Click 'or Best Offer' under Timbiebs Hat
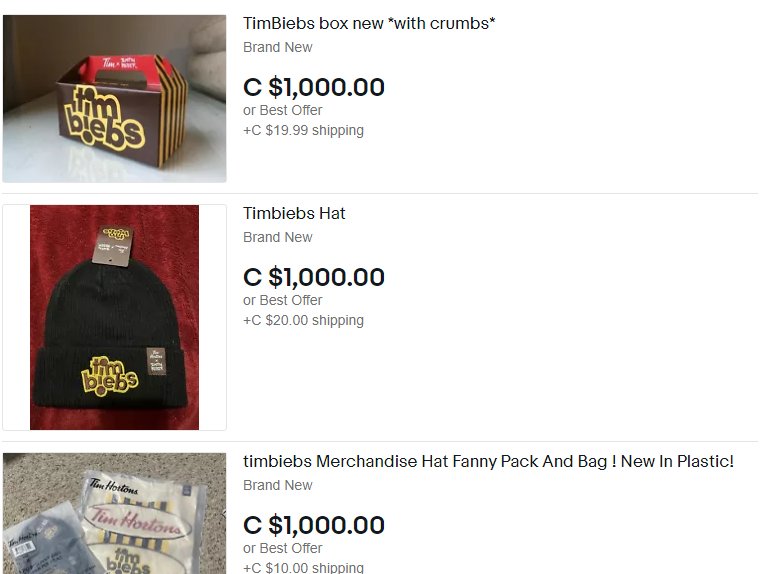This screenshot has width=771, height=574. [x=283, y=300]
